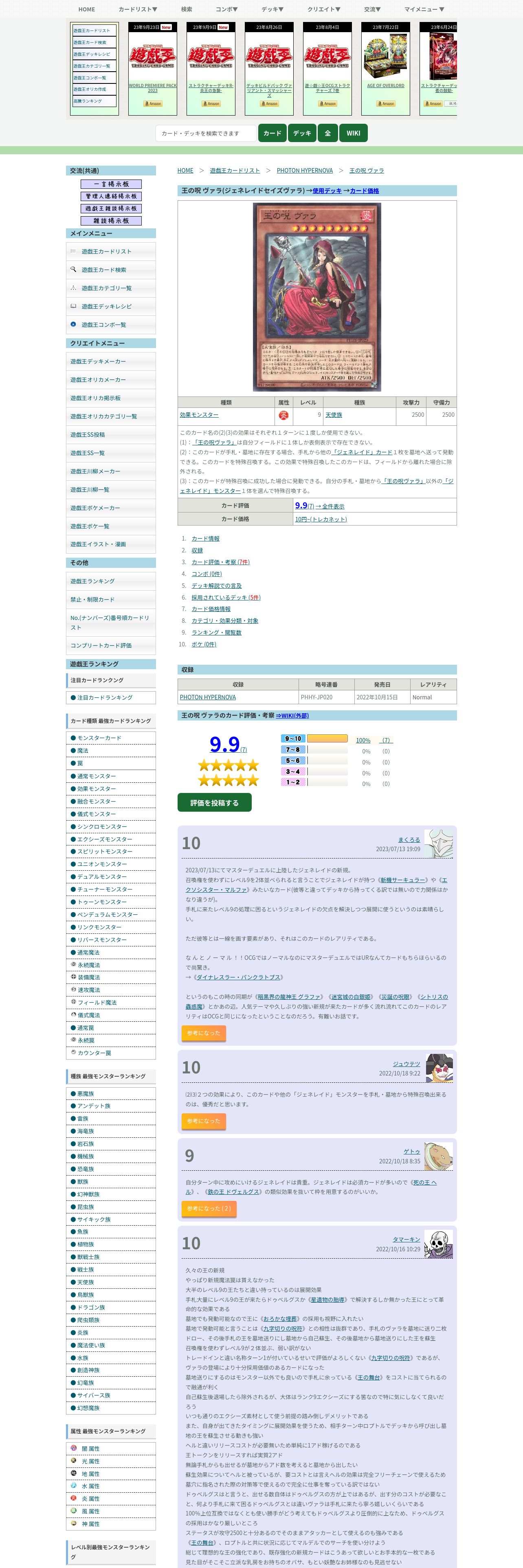The height and width of the screenshot is (1568, 523).
Task: Open 遊戯王オリカメーカー in the sidebar
Action: coord(111,380)
